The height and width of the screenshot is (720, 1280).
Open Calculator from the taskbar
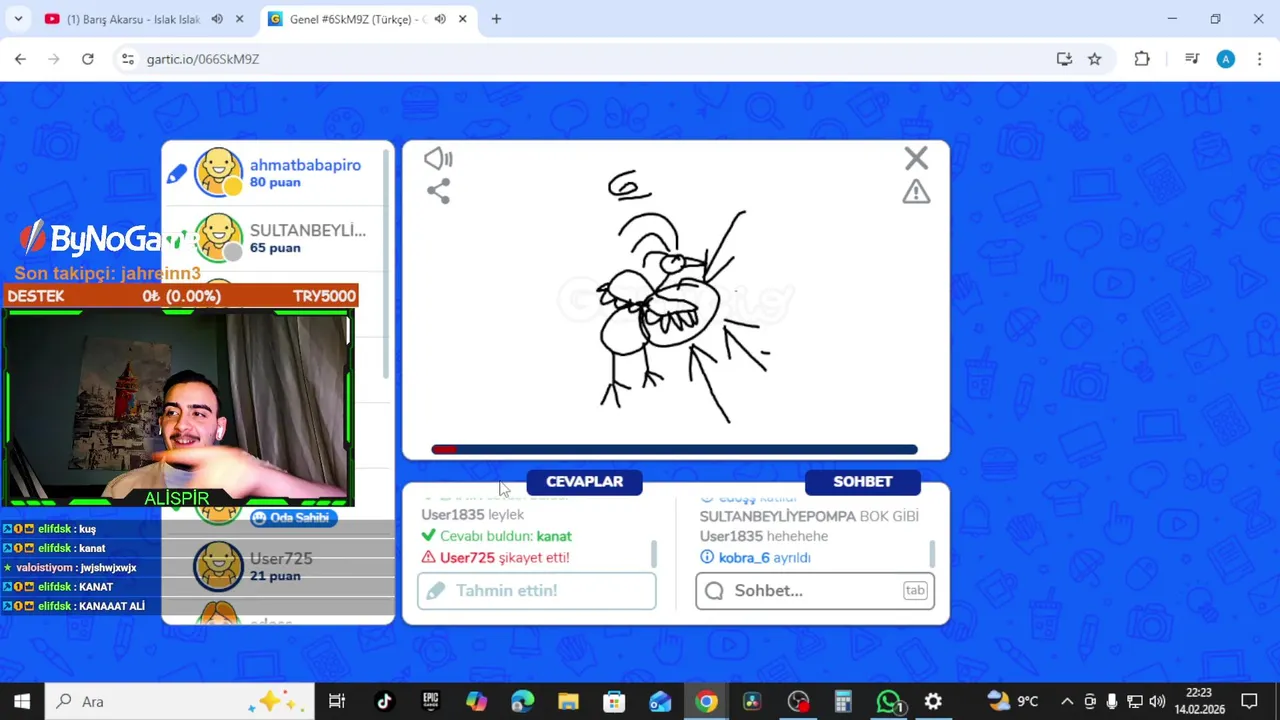[843, 701]
